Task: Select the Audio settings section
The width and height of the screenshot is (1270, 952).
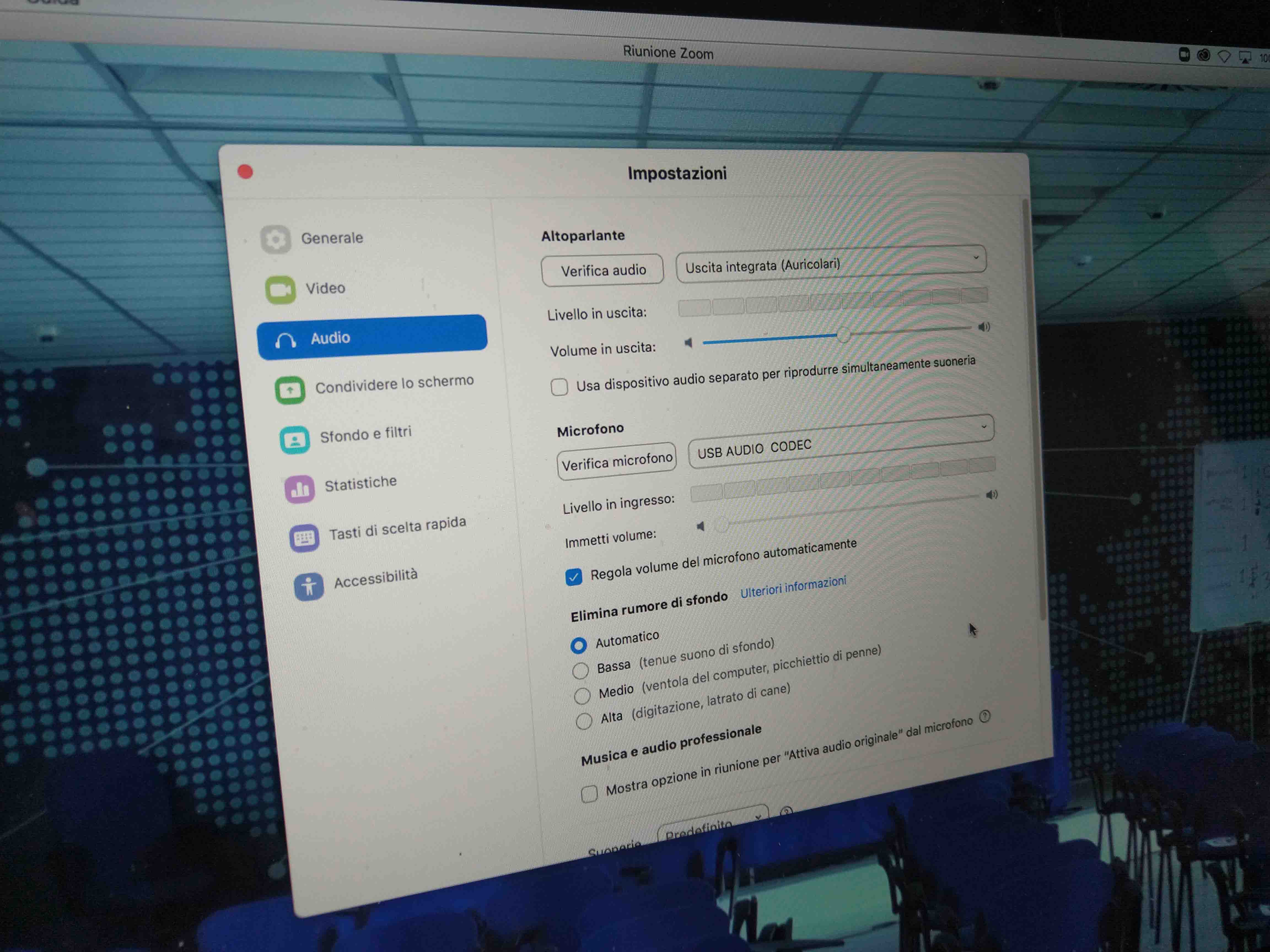Action: tap(372, 337)
